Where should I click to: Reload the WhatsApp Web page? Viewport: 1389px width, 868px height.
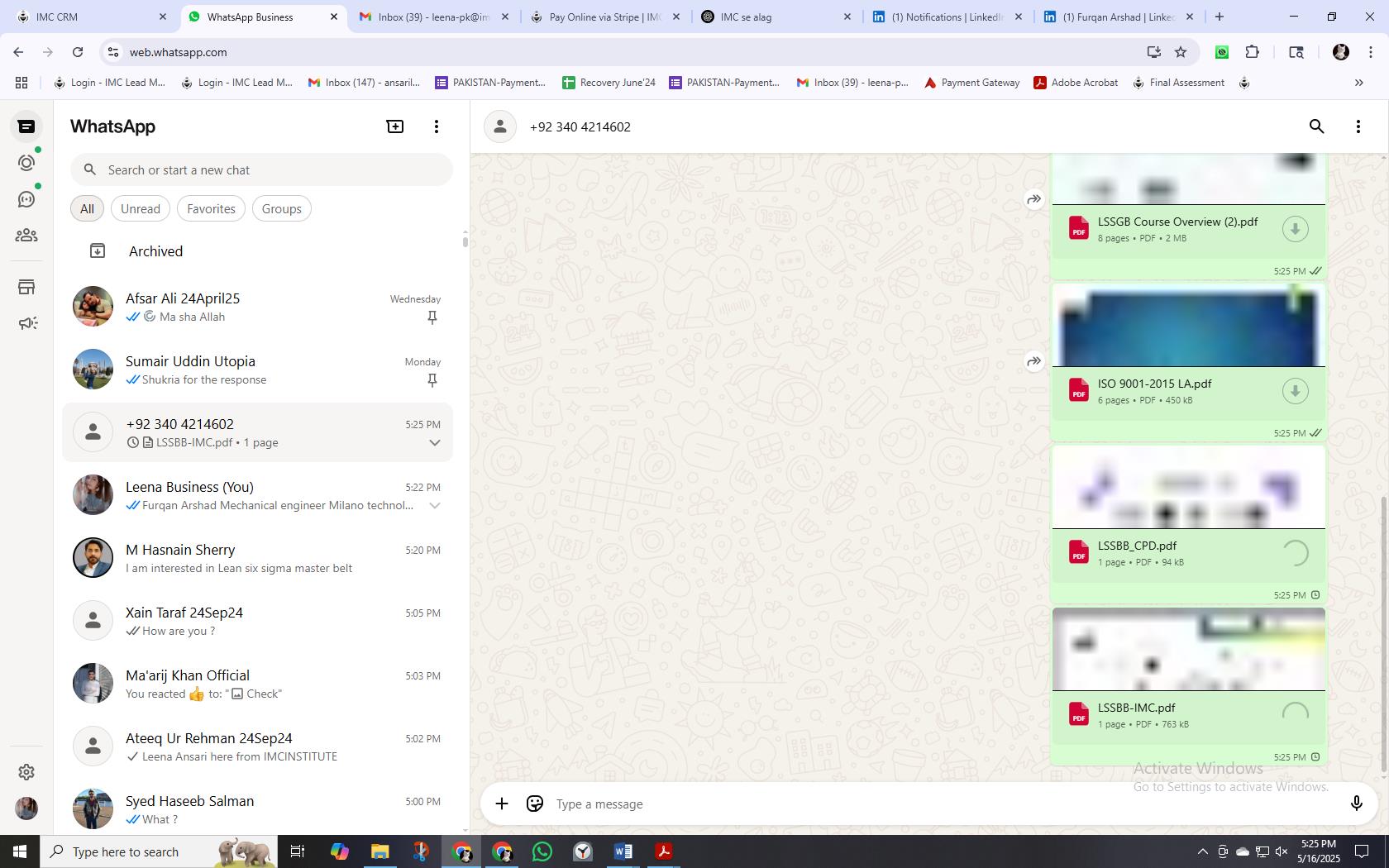(x=78, y=52)
